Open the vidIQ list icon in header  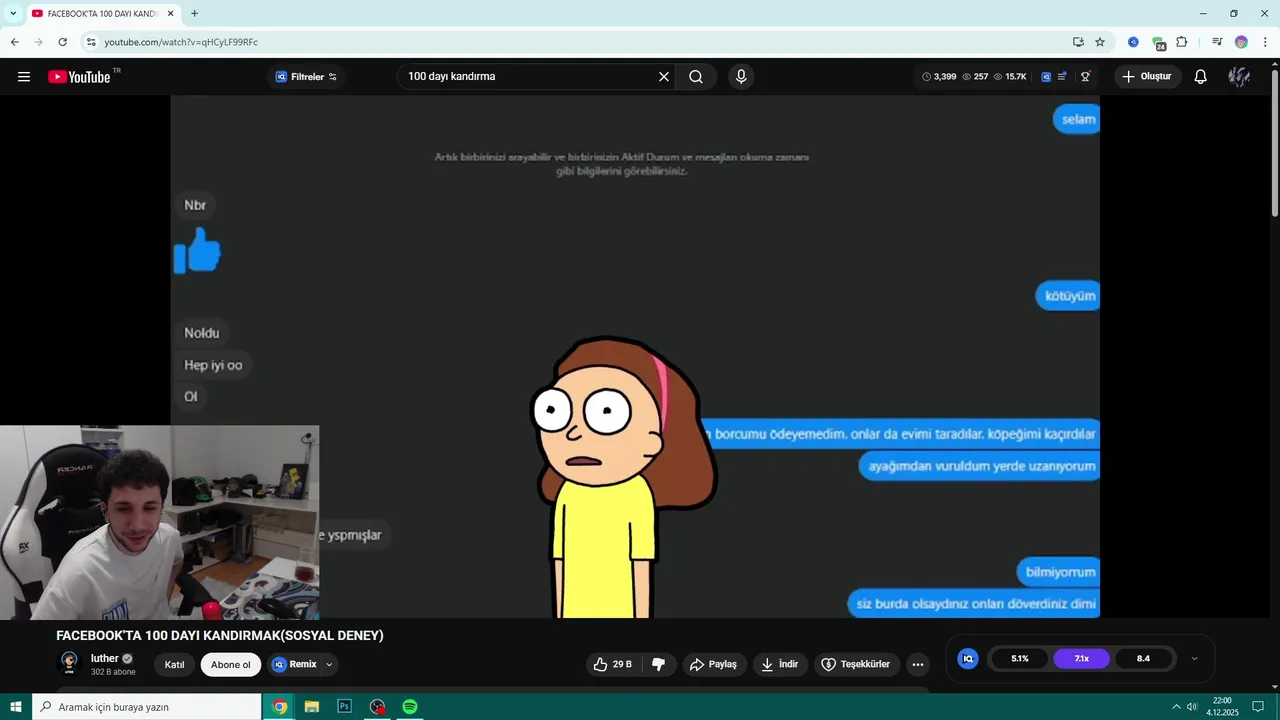(x=1062, y=77)
